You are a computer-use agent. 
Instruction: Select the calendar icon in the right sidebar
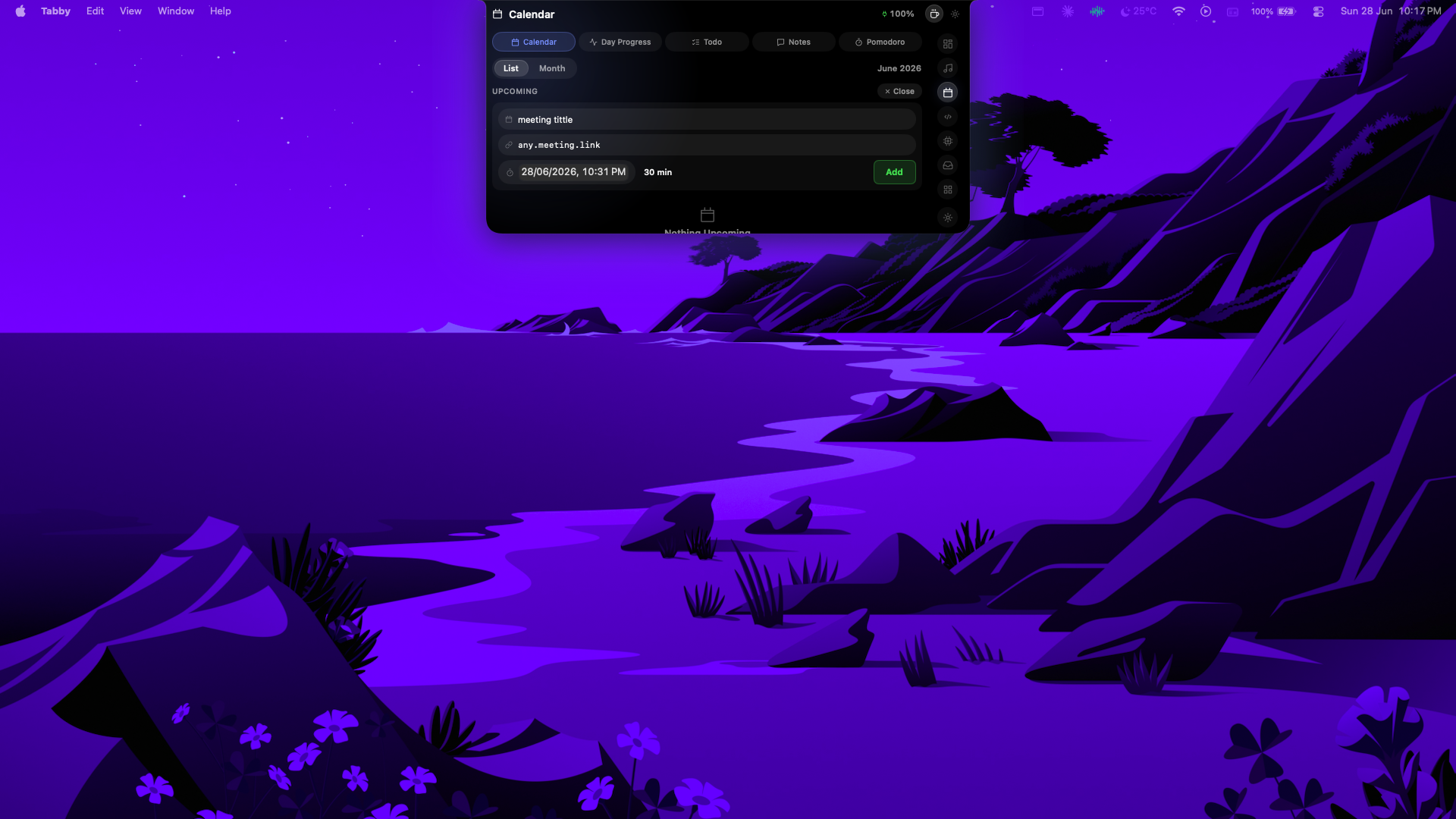(948, 93)
